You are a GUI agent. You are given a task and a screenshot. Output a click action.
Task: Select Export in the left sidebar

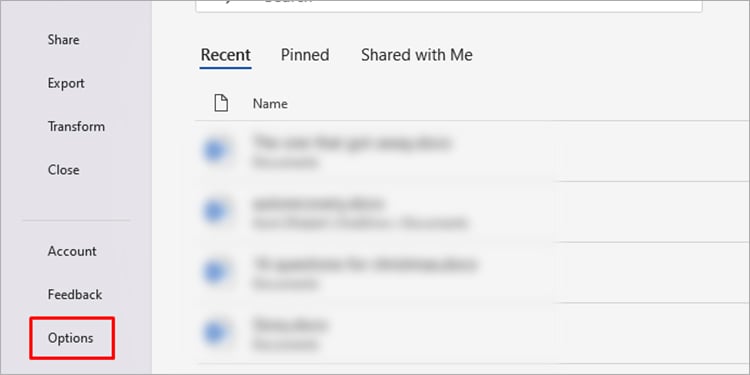pos(66,83)
